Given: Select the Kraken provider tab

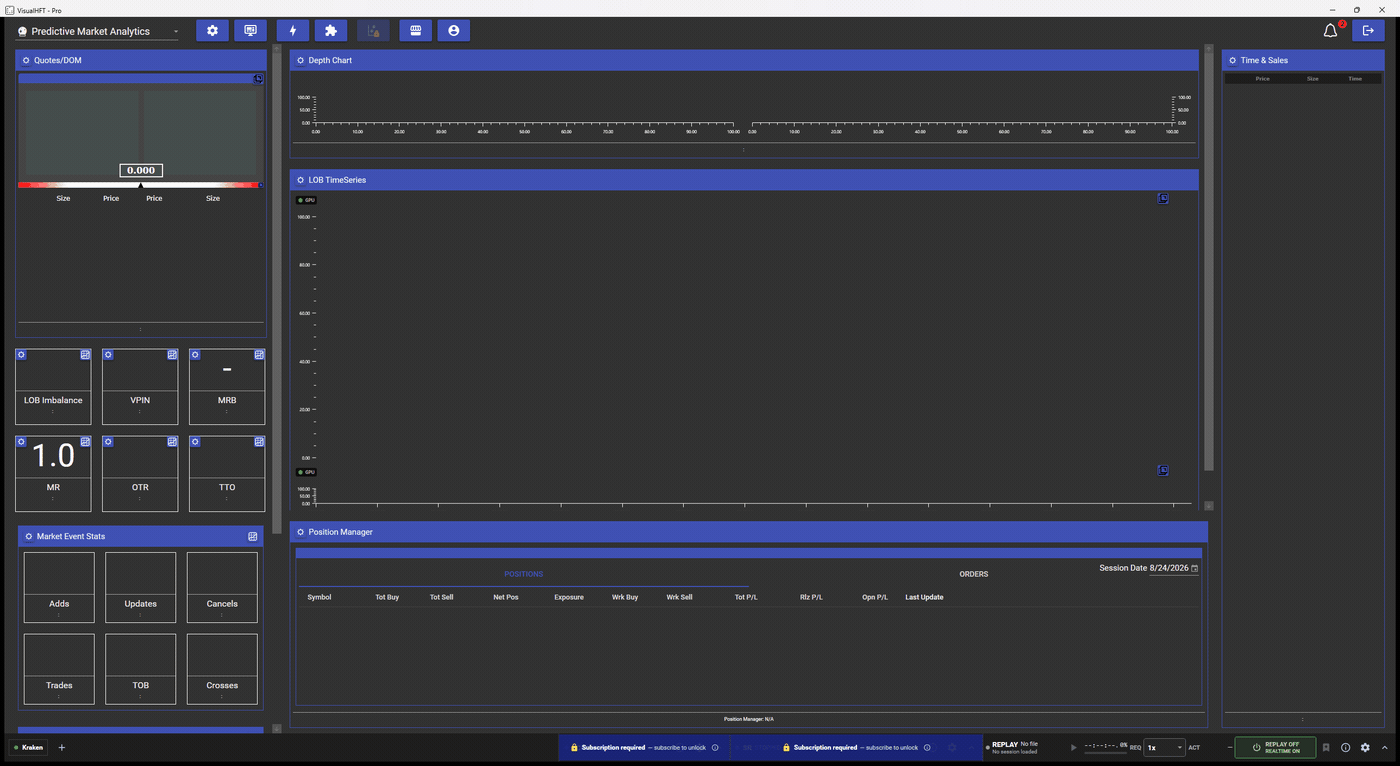Looking at the screenshot, I should click(28, 747).
